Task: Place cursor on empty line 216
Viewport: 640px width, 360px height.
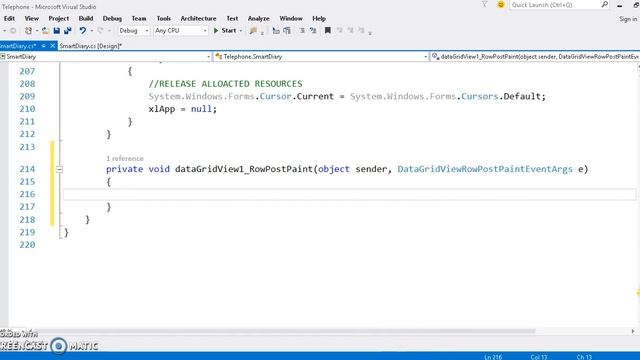Action: tap(349, 195)
